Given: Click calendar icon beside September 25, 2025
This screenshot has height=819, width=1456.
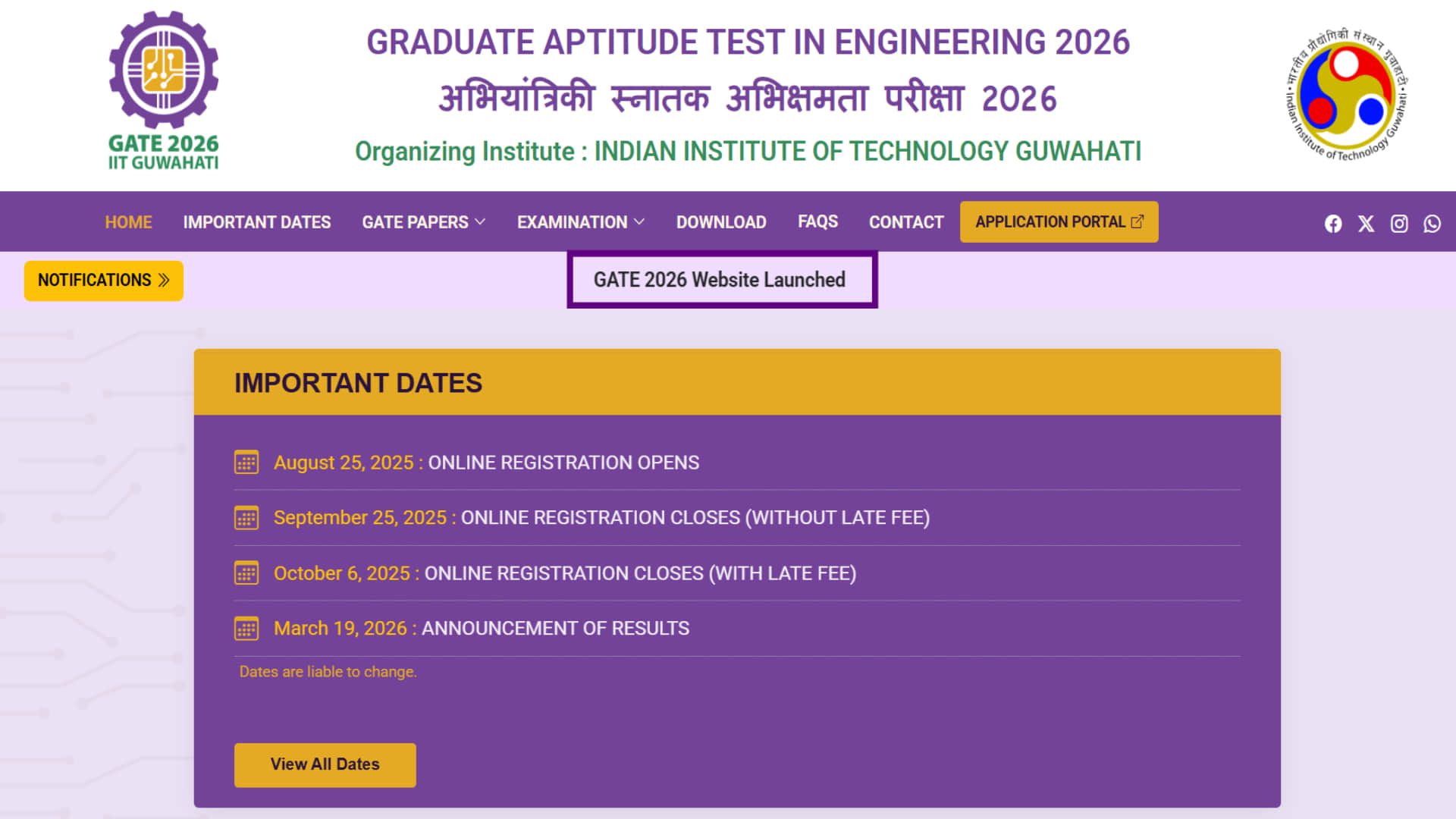Looking at the screenshot, I should [x=246, y=518].
